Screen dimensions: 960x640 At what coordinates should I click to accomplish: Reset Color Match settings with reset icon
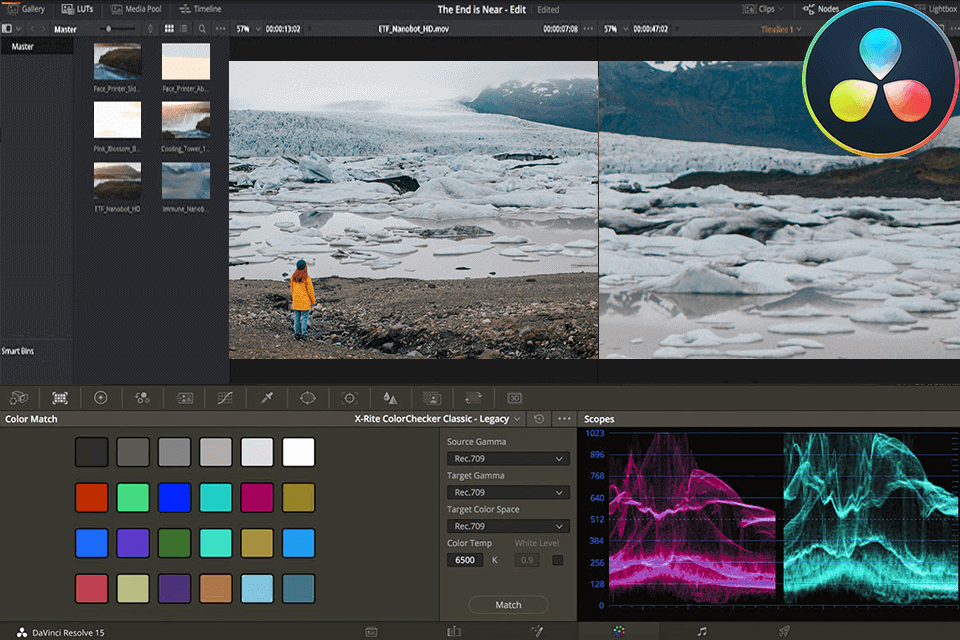point(539,419)
